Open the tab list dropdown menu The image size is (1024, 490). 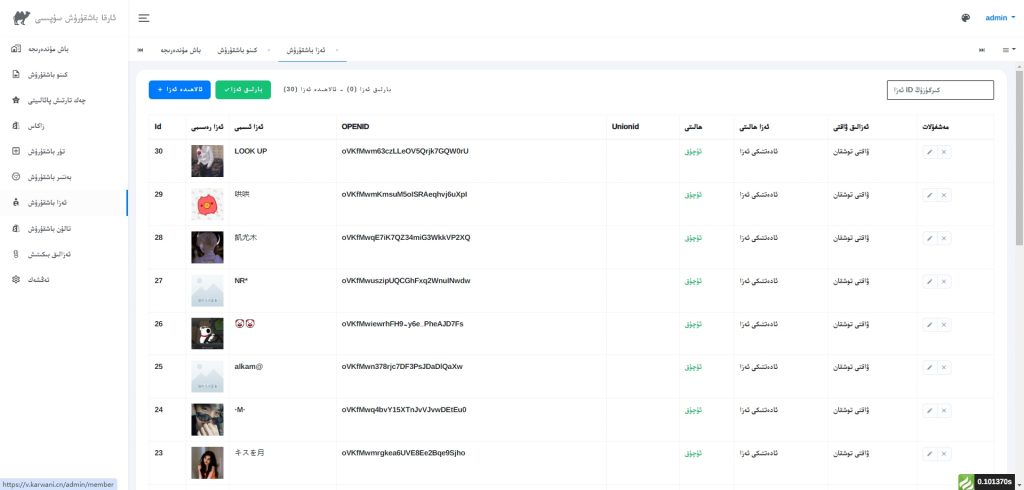tap(1009, 49)
